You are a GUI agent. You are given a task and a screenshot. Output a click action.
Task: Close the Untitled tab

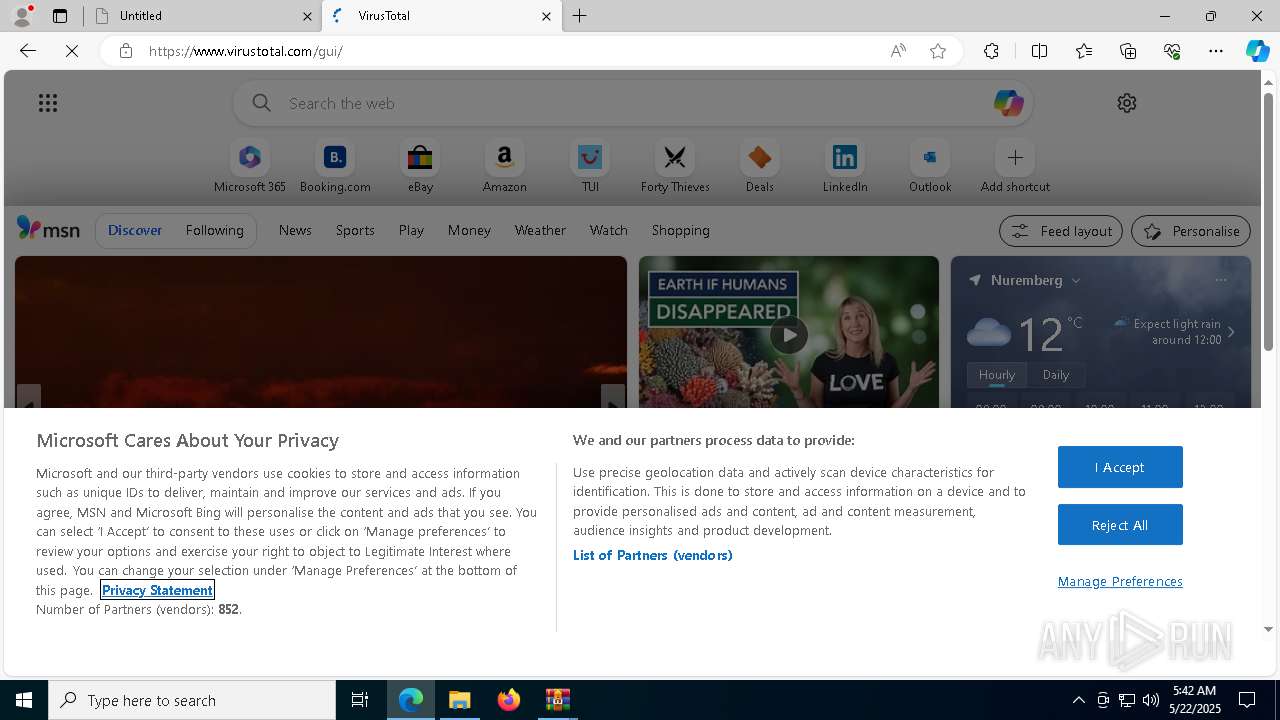point(307,16)
